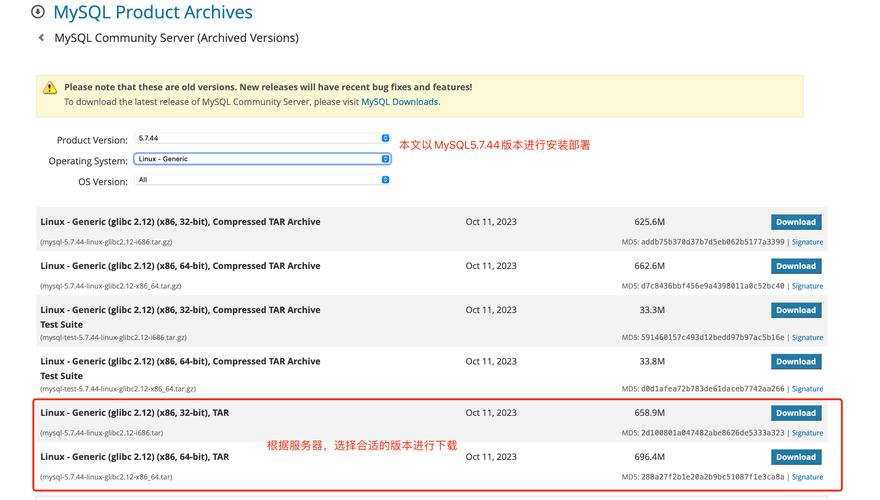This screenshot has height=500, width=880.
Task: Click the MD5 hash addb75b370d37b7d5eb062b5177a3399
Action: pyautogui.click(x=712, y=242)
